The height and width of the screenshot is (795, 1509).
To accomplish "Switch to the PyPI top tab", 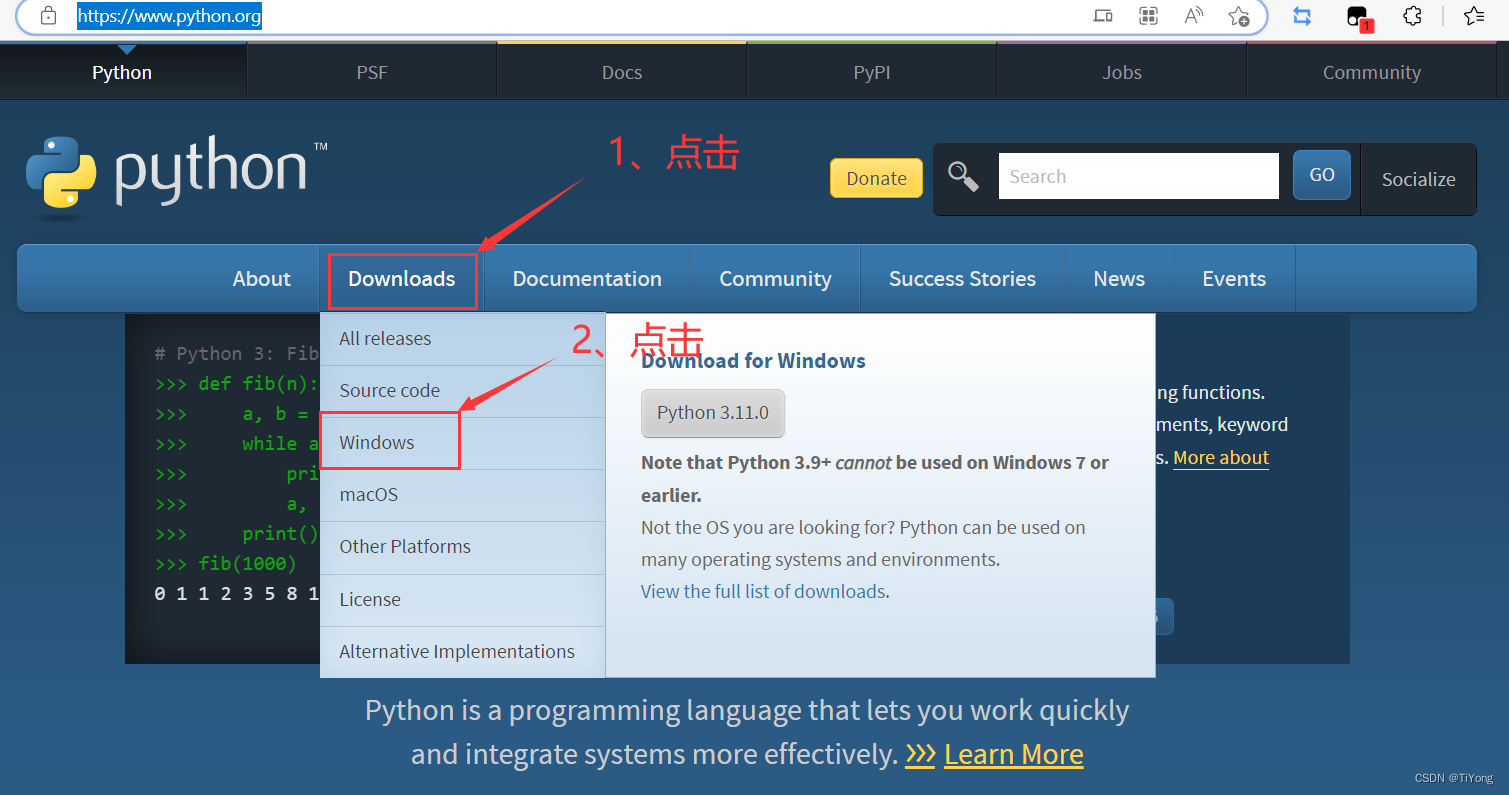I will tap(872, 72).
